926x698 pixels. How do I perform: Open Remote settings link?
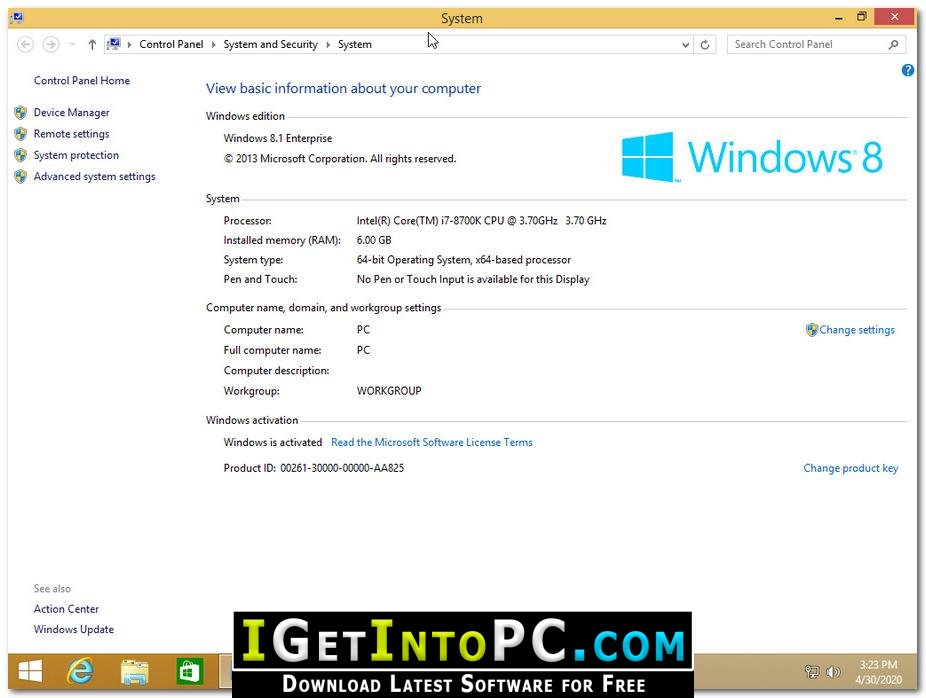[x=71, y=133]
